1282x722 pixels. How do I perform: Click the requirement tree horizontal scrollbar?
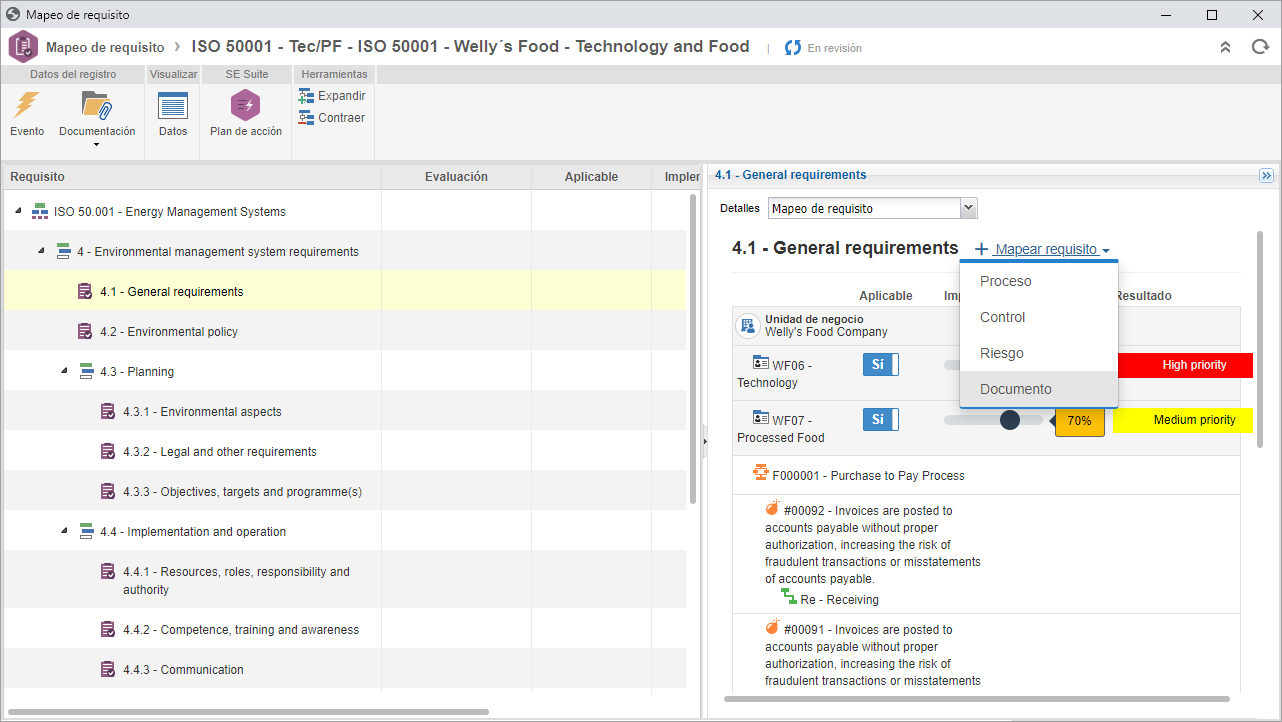[249, 712]
